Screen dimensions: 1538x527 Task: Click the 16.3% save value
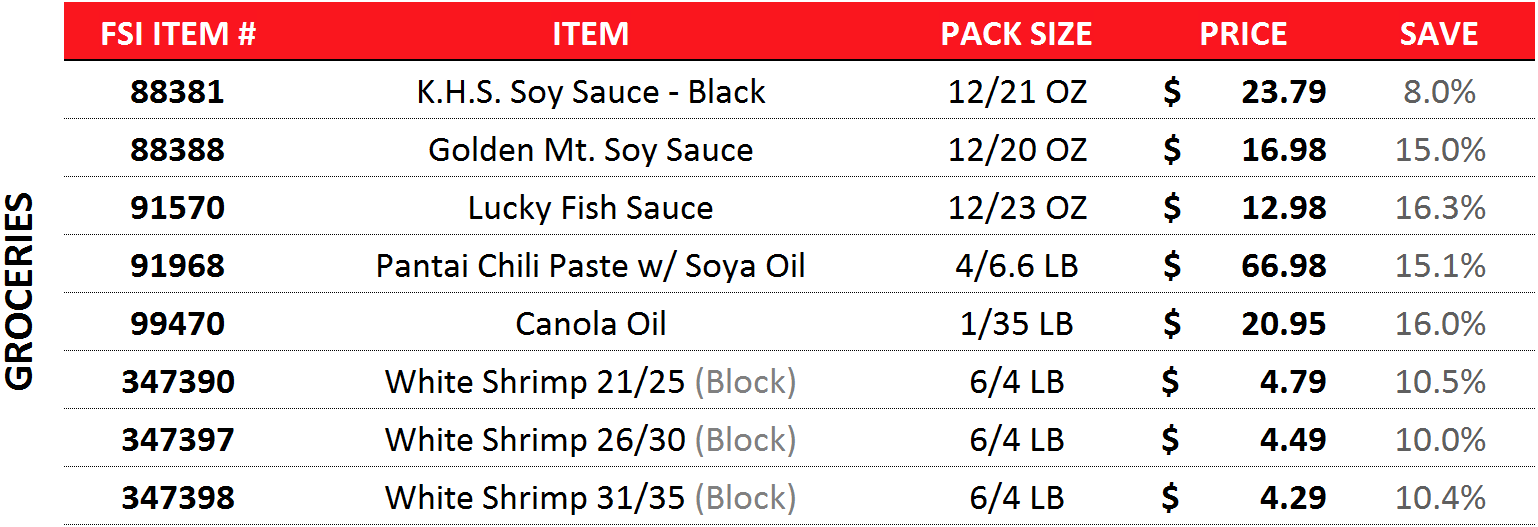point(1440,208)
